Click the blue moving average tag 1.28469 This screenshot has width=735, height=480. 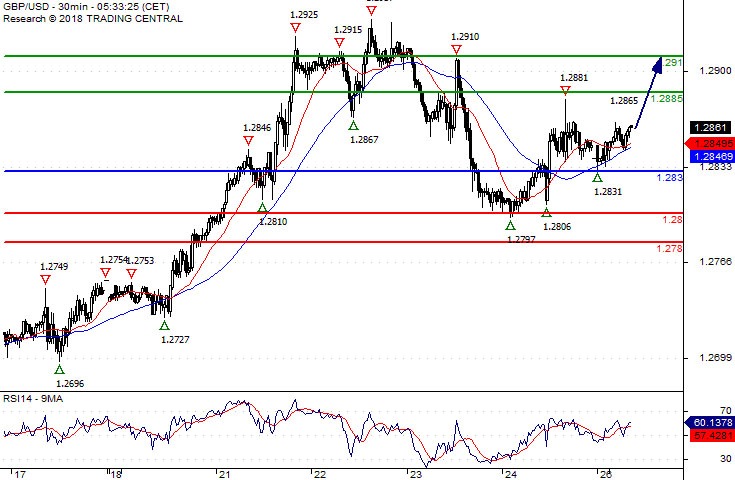click(710, 157)
